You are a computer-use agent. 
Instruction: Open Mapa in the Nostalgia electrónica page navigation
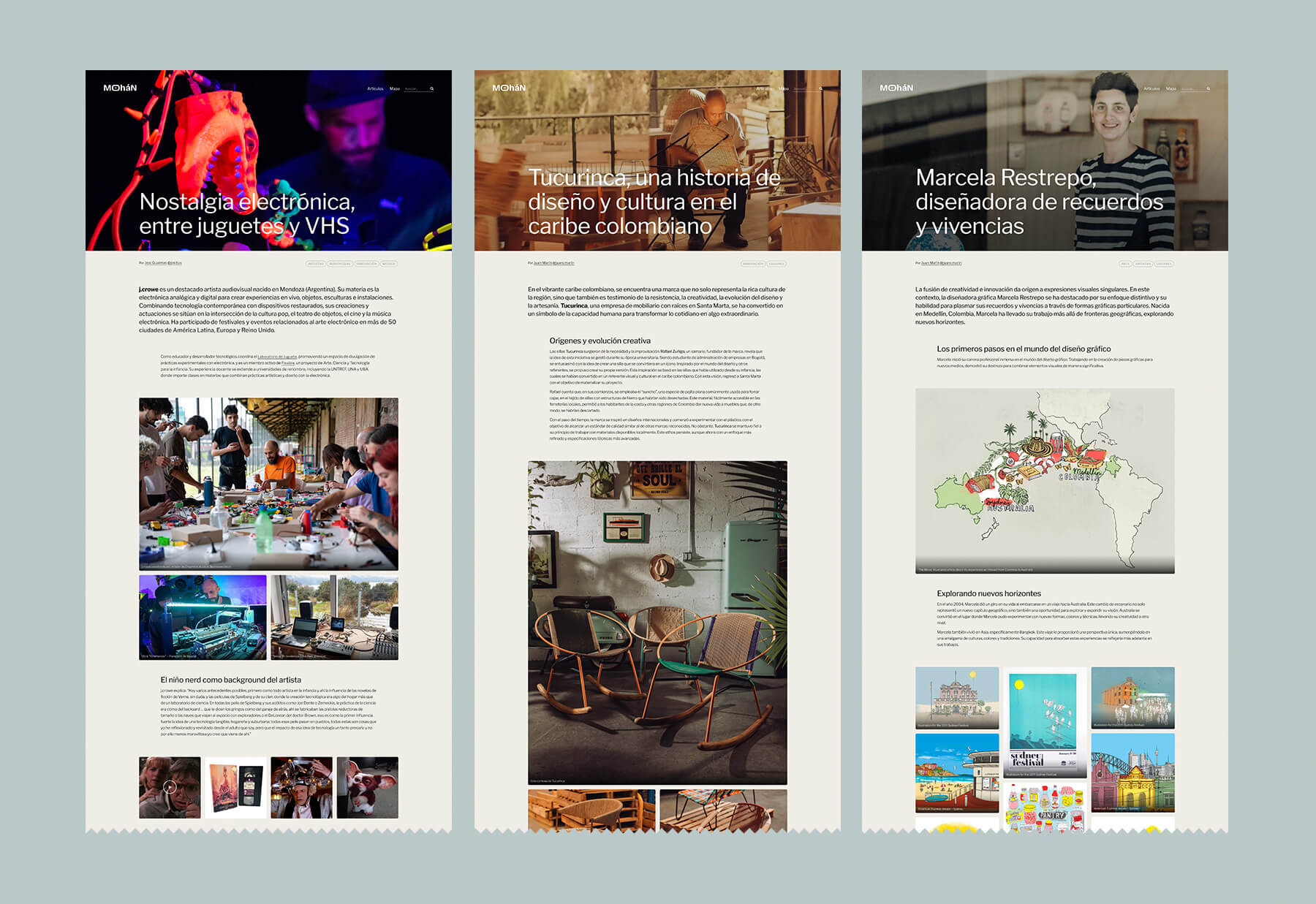[395, 89]
